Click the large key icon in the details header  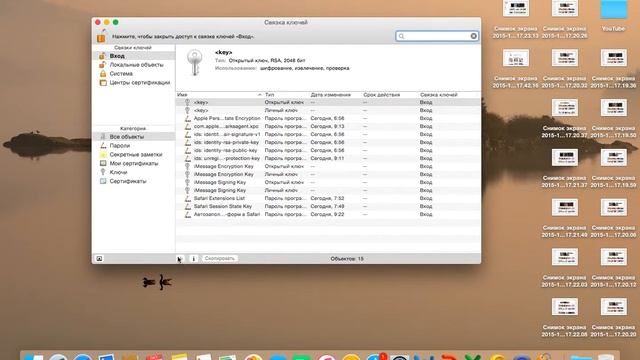(x=195, y=62)
